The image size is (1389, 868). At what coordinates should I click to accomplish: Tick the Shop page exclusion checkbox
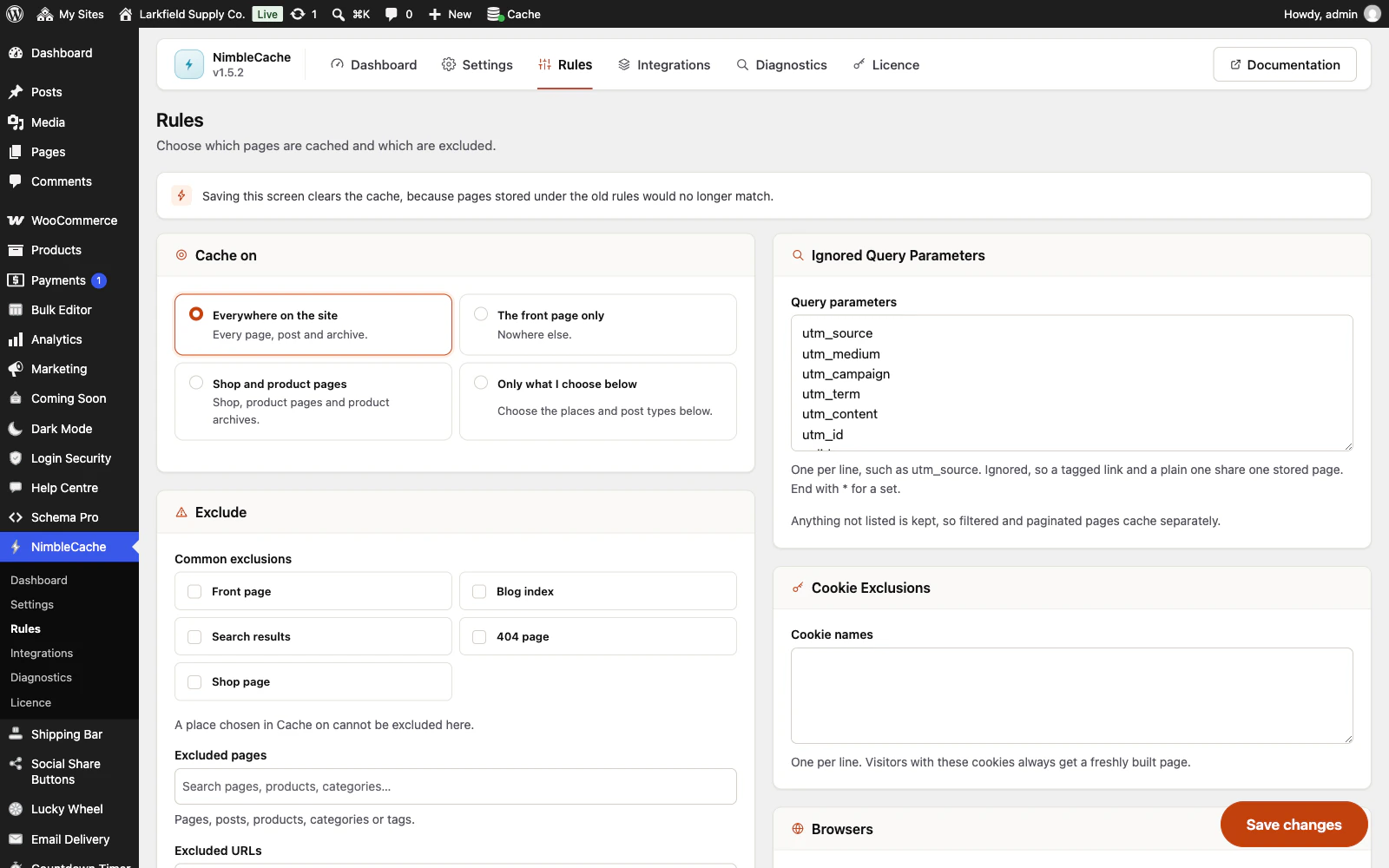[194, 681]
